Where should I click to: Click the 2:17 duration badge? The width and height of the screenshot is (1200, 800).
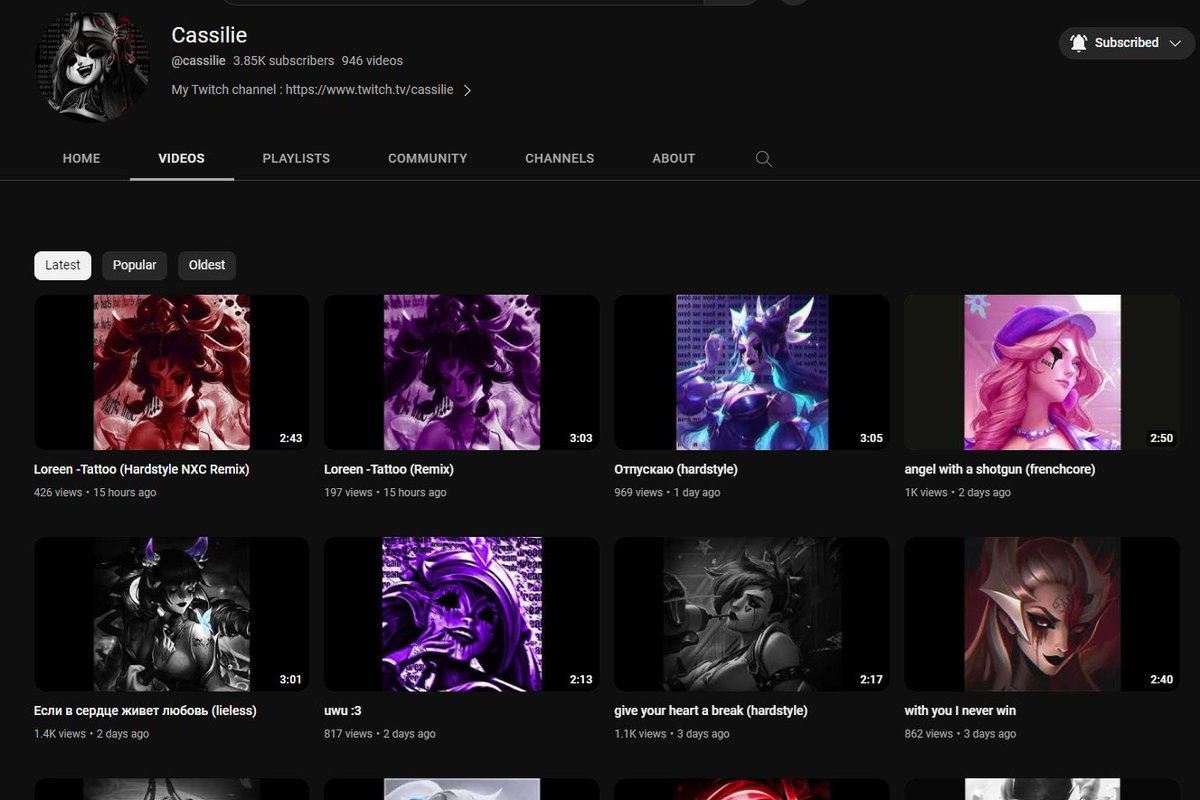(x=870, y=680)
